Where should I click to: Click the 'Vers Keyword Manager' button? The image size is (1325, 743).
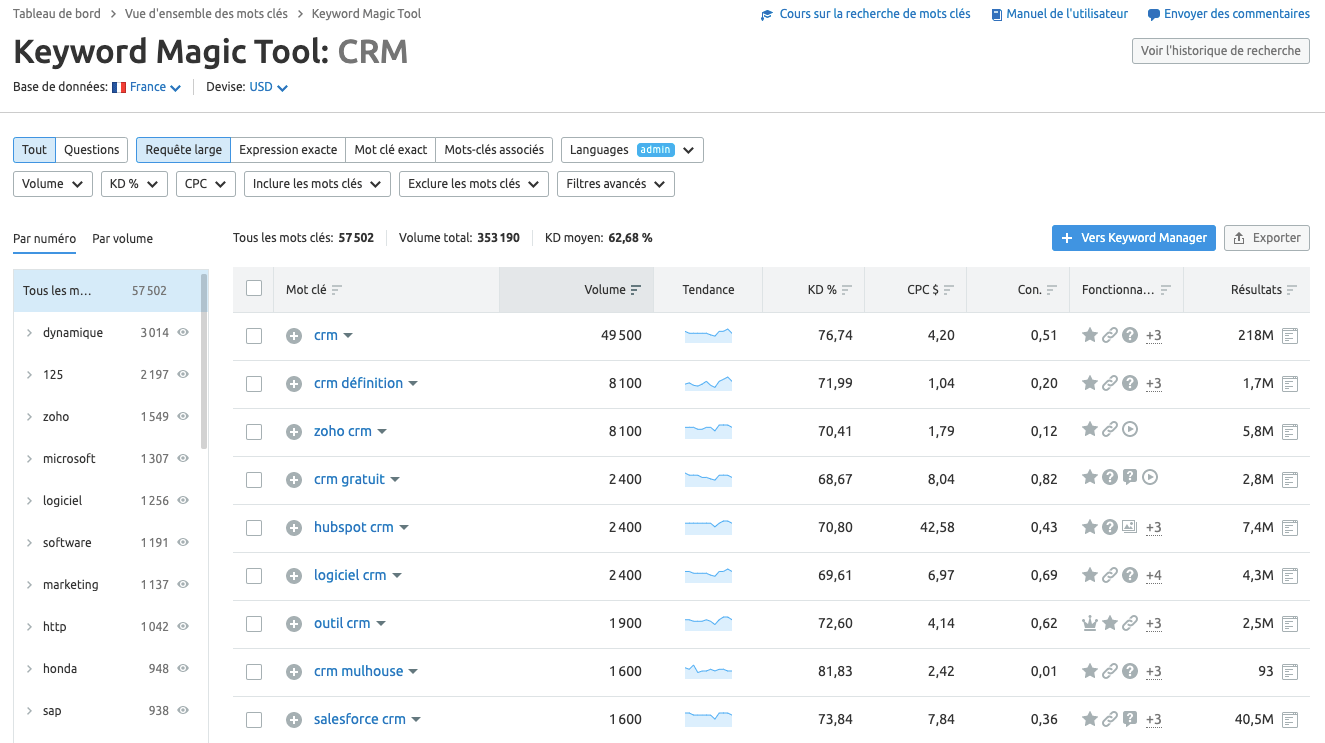tap(1133, 238)
